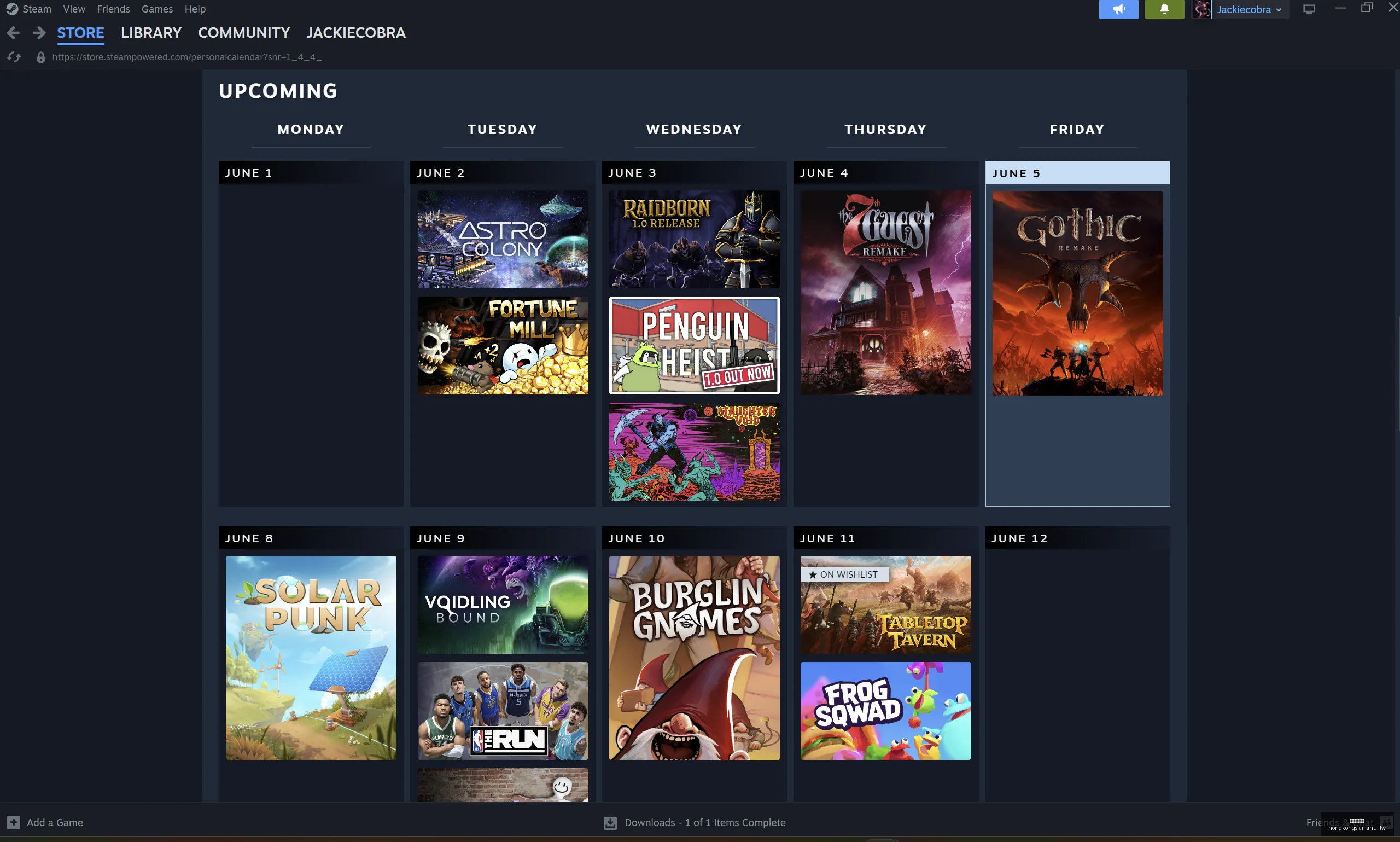Screen dimensions: 1400x842
Task: Click the UPCOMING heading
Action: pos(278,91)
